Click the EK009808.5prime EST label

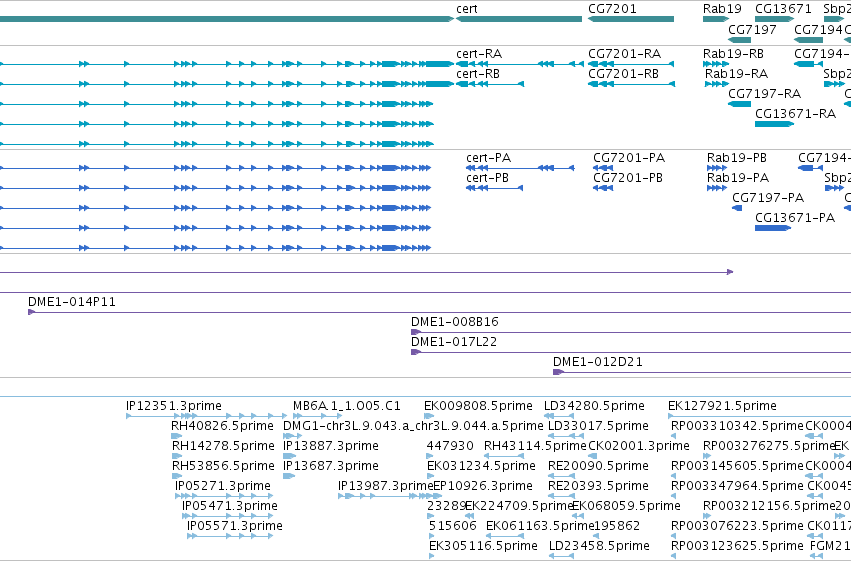pos(478,406)
